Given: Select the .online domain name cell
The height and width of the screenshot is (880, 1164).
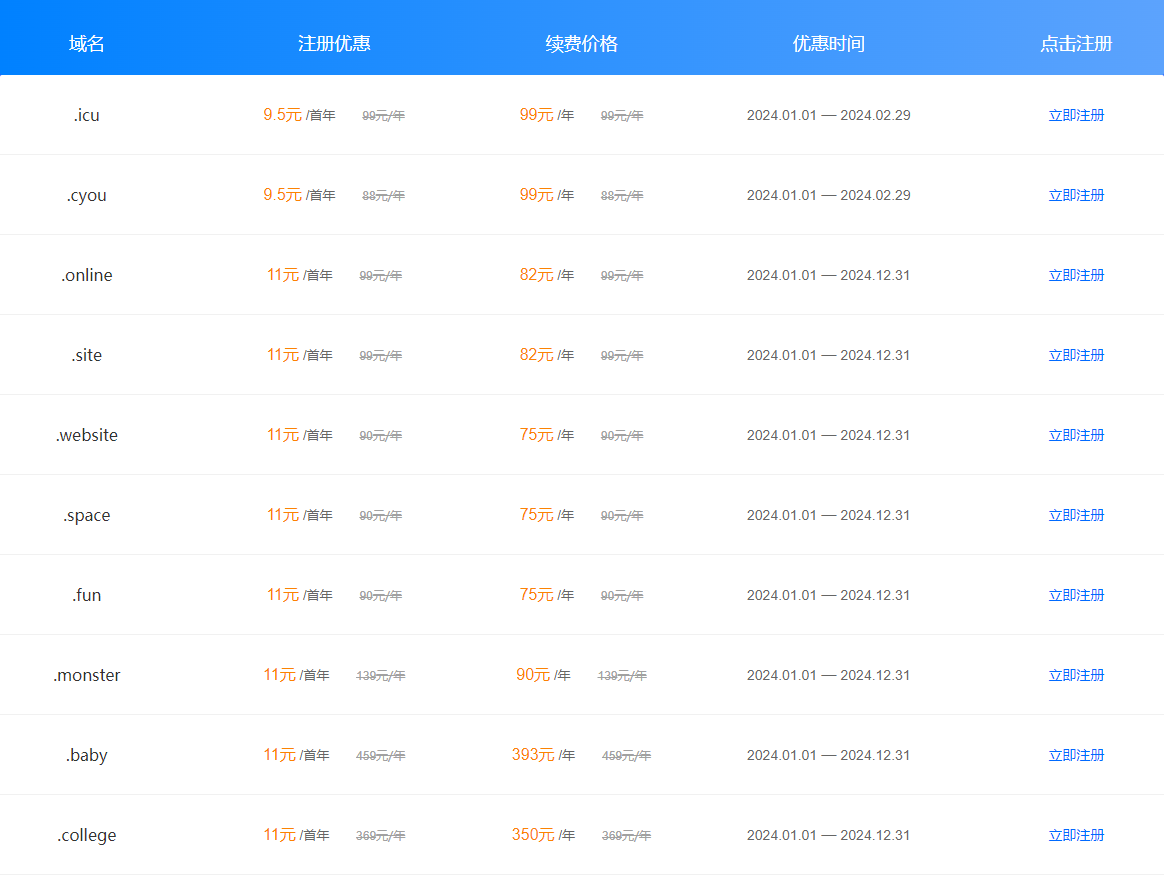Looking at the screenshot, I should pyautogui.click(x=87, y=276).
